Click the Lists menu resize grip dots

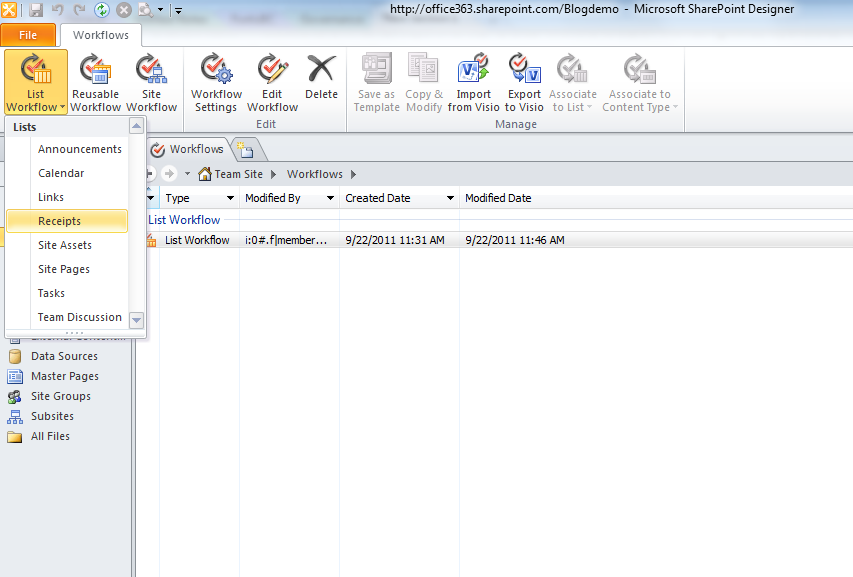[75, 333]
